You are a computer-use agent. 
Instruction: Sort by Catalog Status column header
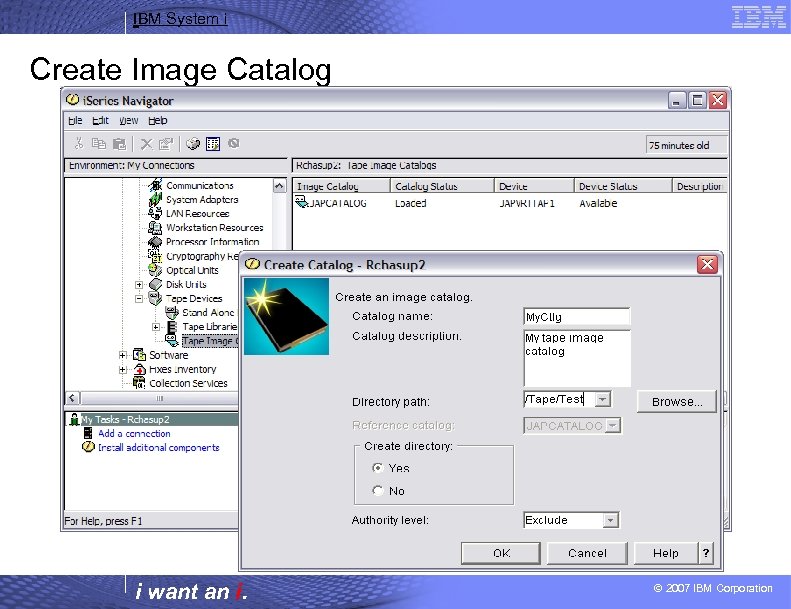pyautogui.click(x=442, y=186)
